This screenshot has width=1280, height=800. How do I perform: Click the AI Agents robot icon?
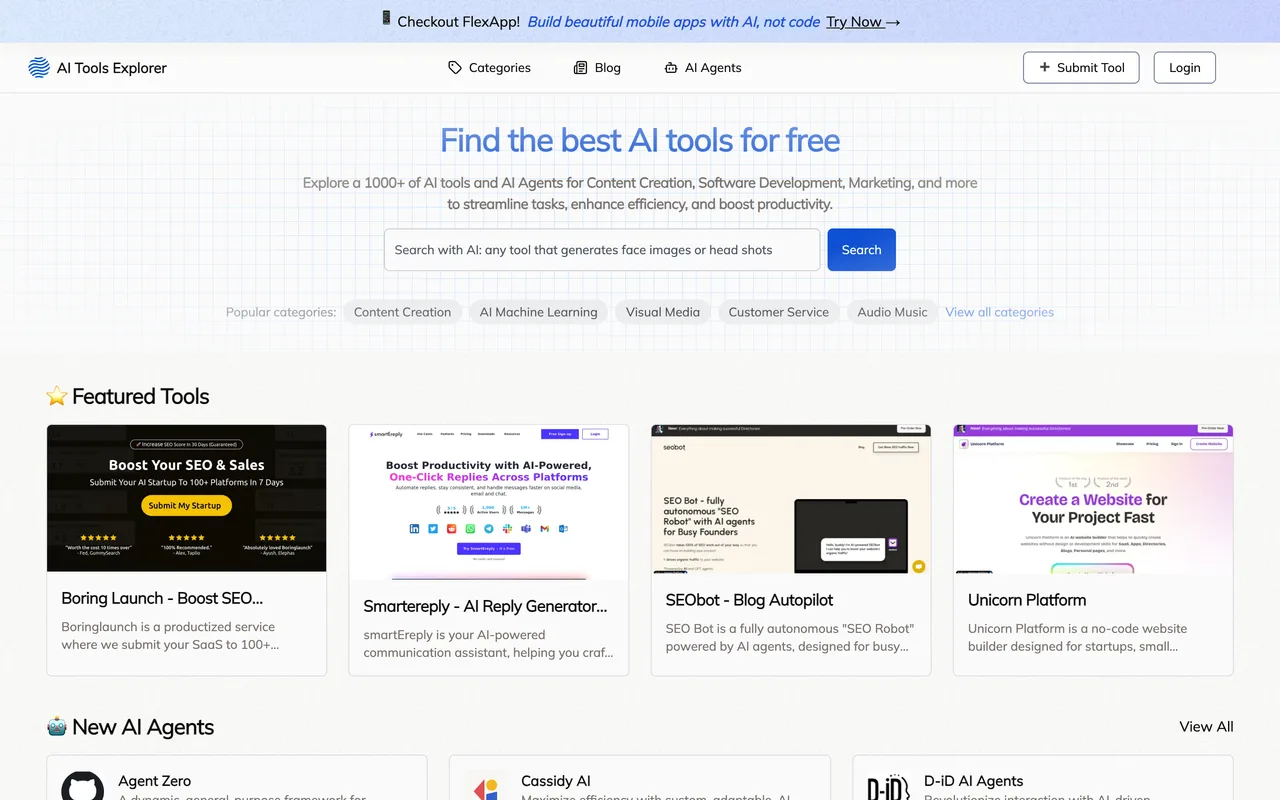click(671, 68)
